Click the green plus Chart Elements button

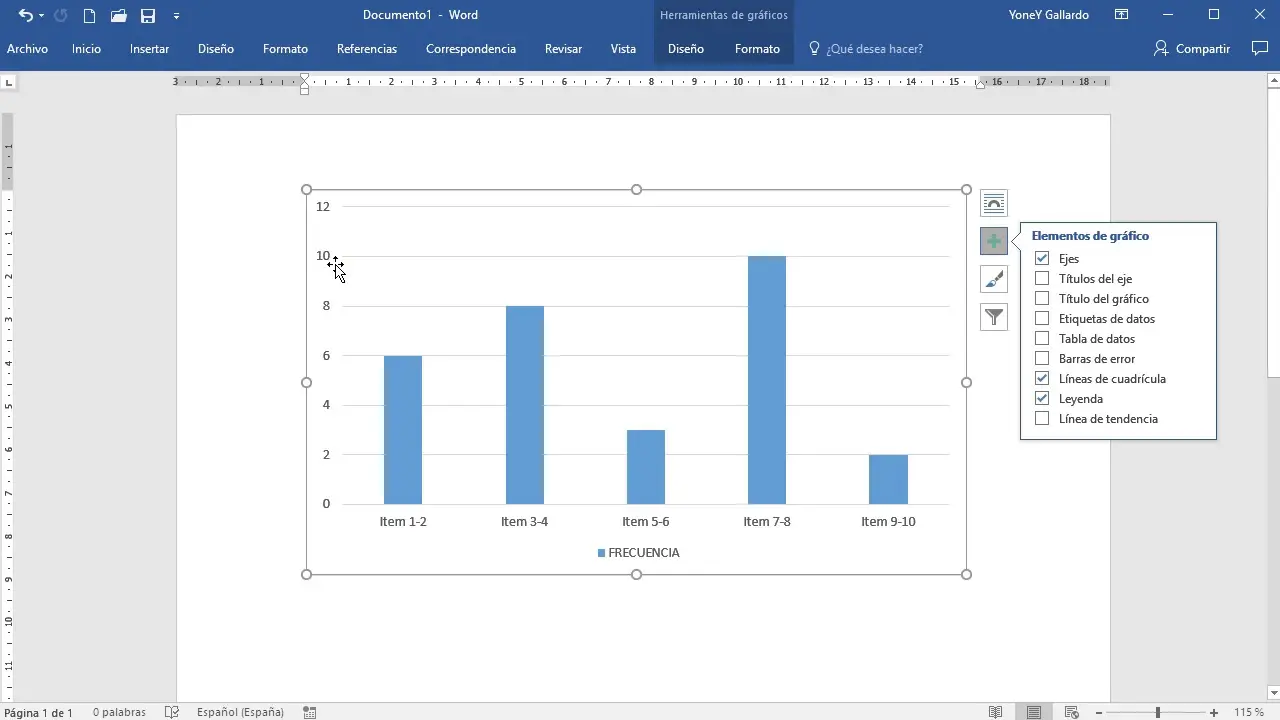click(x=993, y=242)
